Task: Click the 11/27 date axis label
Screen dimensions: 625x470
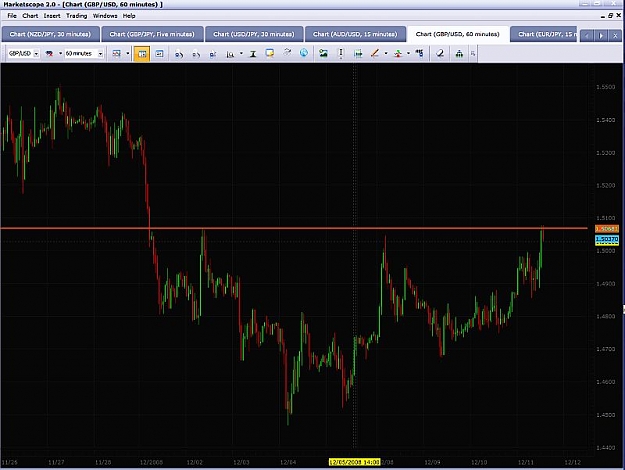Action: 56,462
